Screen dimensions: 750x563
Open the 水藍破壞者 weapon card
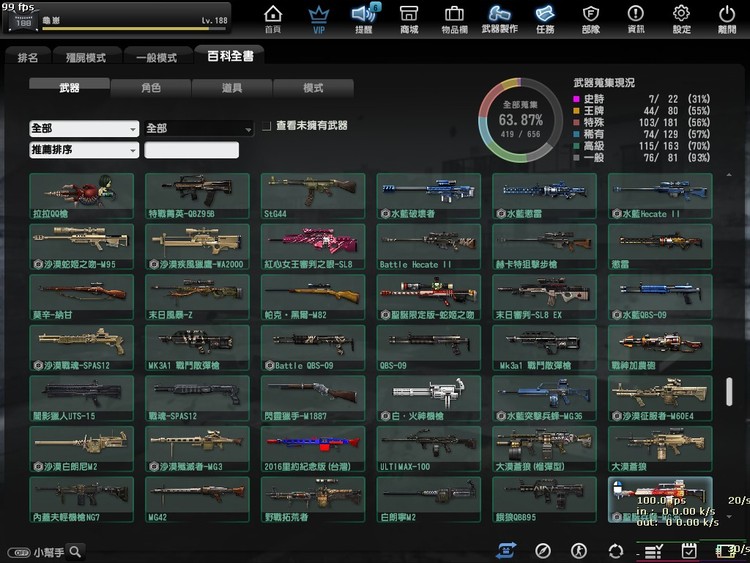click(x=429, y=196)
